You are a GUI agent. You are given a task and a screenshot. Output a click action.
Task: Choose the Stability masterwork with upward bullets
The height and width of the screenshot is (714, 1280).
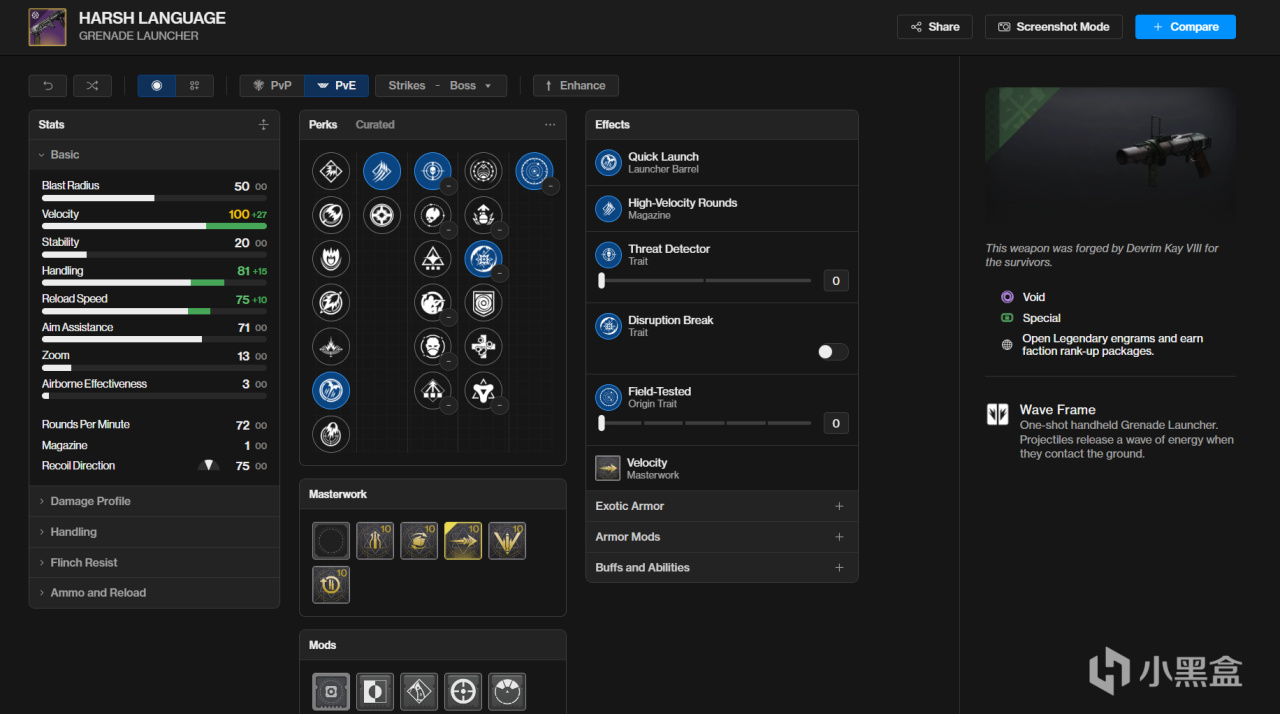click(375, 540)
